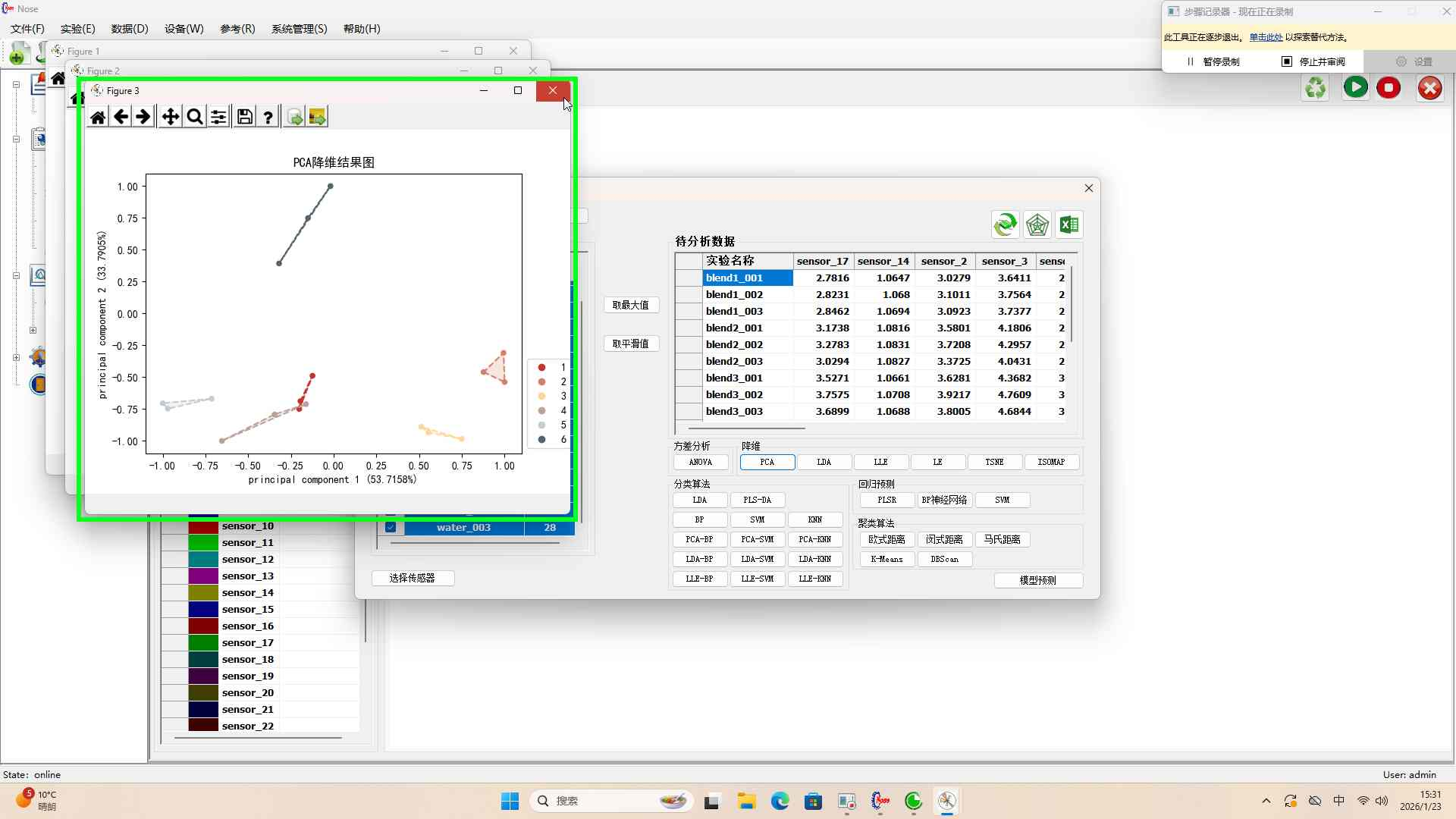The image size is (1456, 819).
Task: Toggle the water_003 checkbox
Action: point(391,527)
